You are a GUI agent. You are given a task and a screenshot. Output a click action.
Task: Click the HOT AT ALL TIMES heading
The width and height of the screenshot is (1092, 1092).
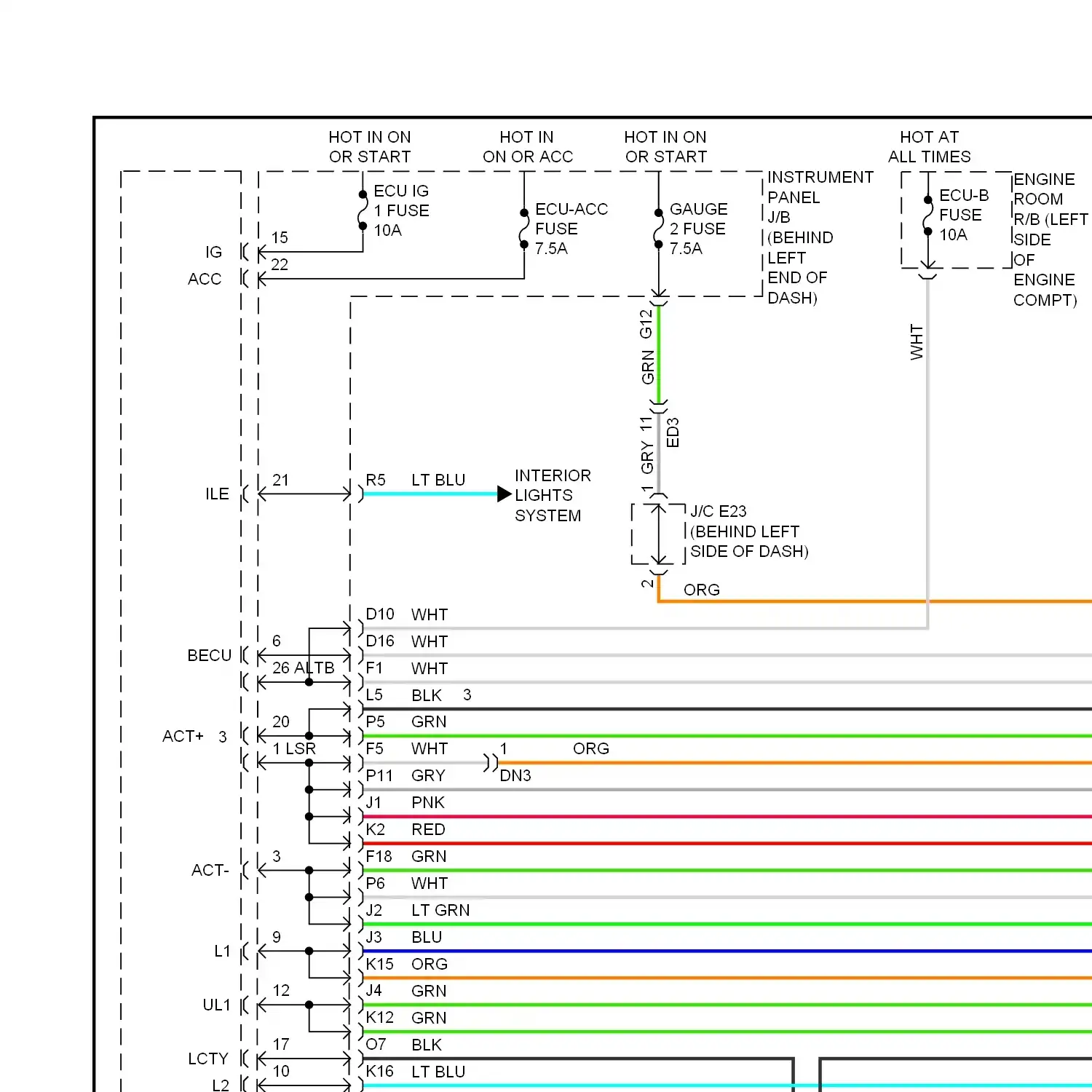[929, 147]
